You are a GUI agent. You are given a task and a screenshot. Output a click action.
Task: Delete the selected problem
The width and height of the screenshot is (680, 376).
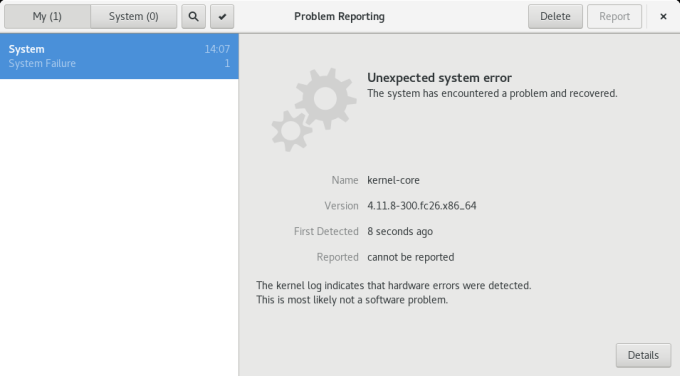pyautogui.click(x=555, y=16)
